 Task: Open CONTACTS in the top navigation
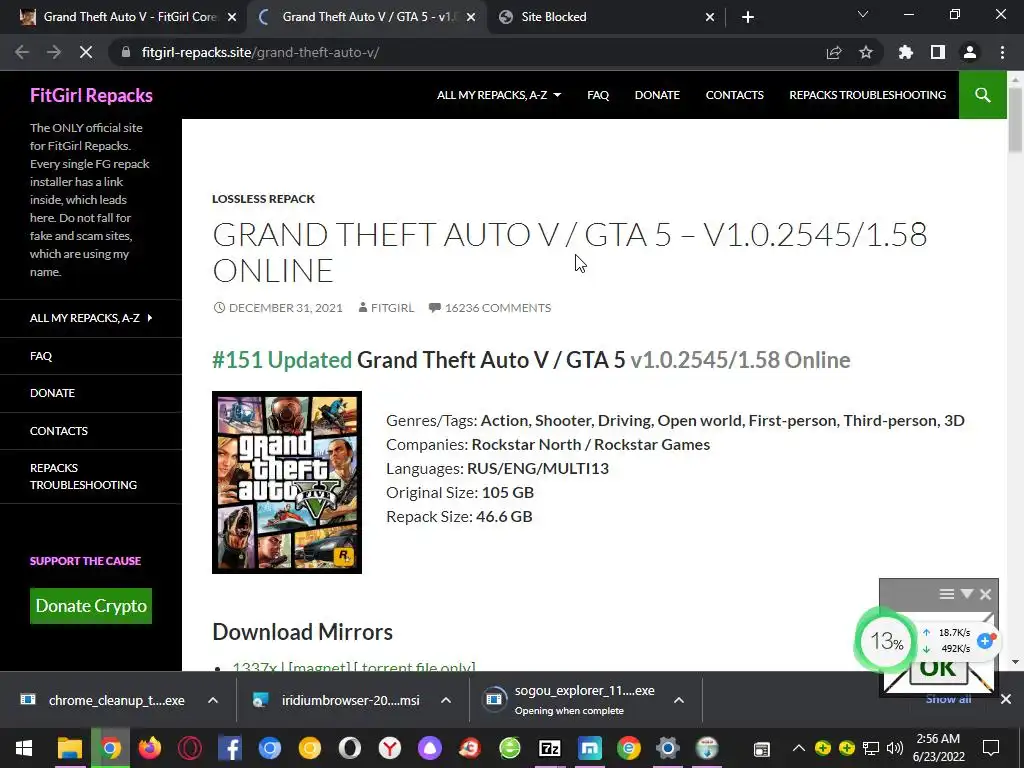(734, 95)
